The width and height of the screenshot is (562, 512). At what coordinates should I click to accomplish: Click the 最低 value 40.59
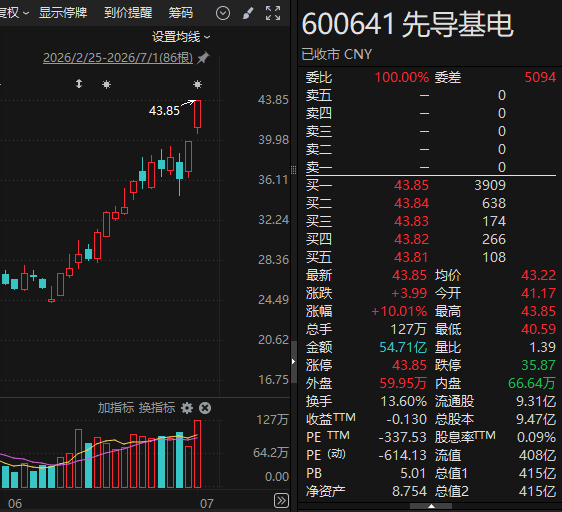coord(538,329)
